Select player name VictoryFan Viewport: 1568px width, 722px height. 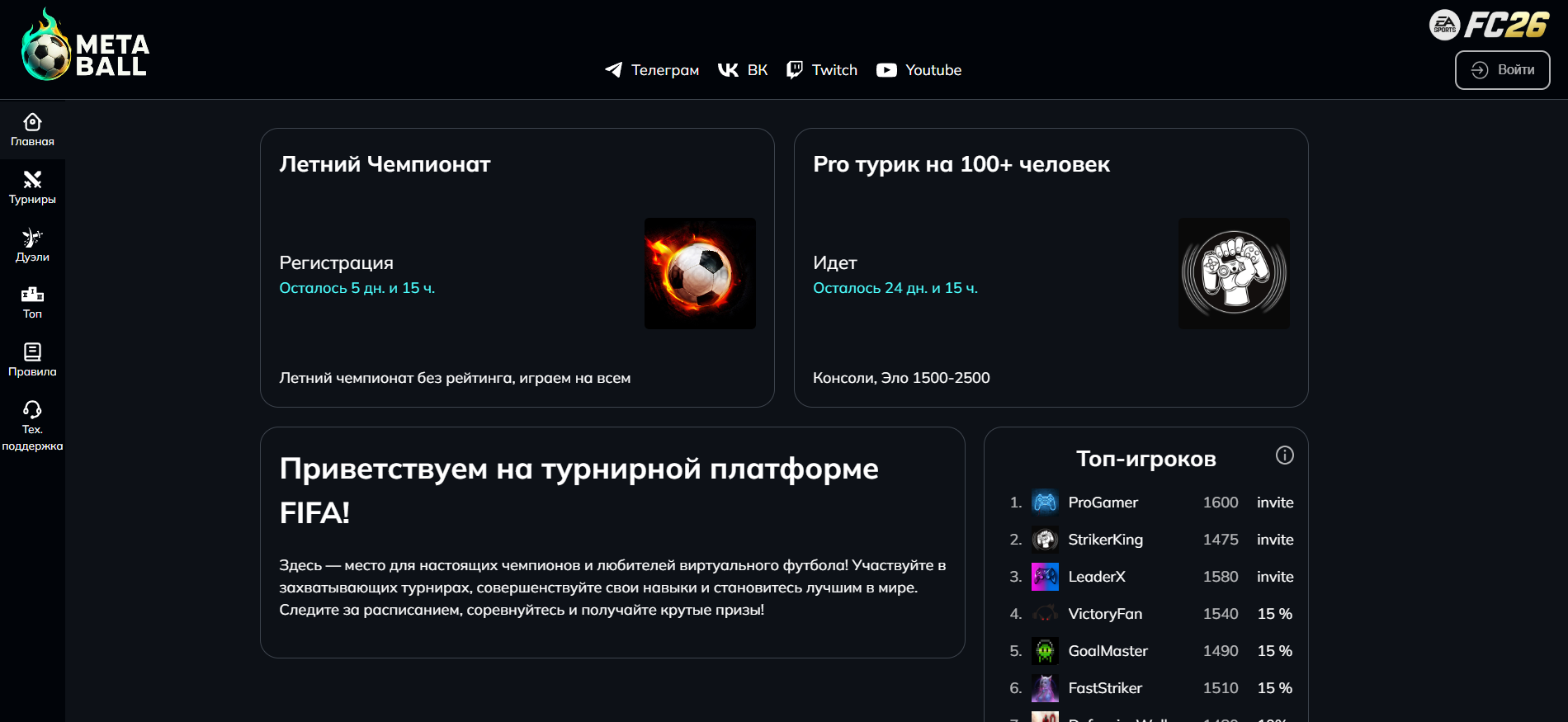1105,614
